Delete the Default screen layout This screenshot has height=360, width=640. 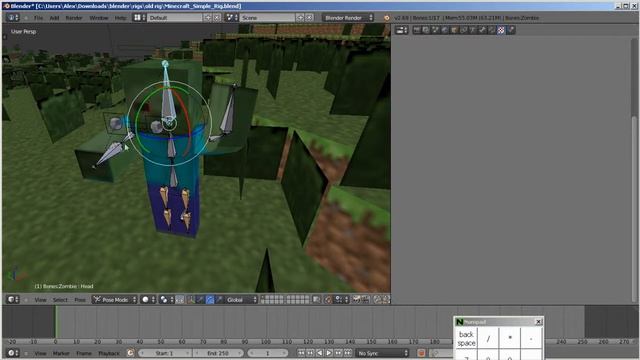pos(217,18)
